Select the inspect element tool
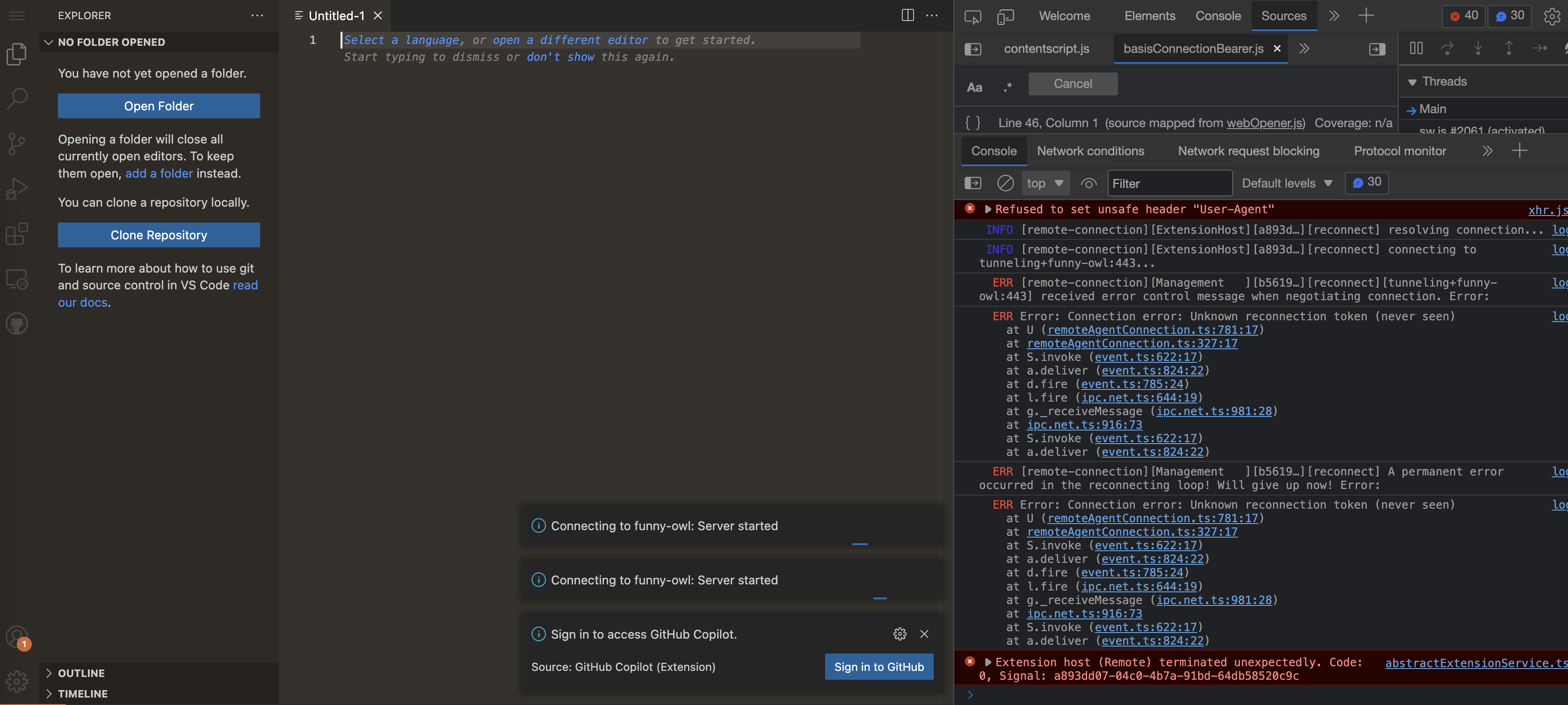The width and height of the screenshot is (1568, 705). 972,16
